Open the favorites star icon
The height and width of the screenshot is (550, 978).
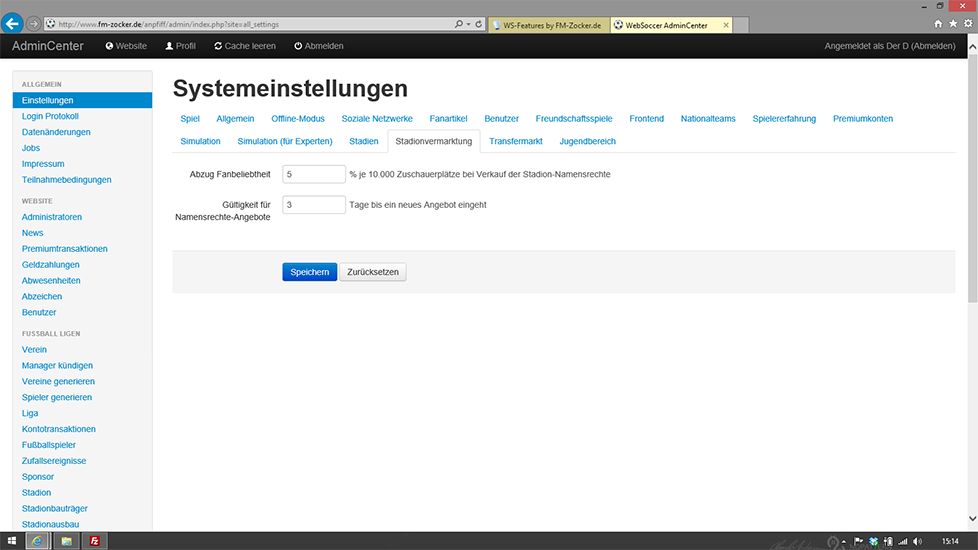click(x=952, y=23)
